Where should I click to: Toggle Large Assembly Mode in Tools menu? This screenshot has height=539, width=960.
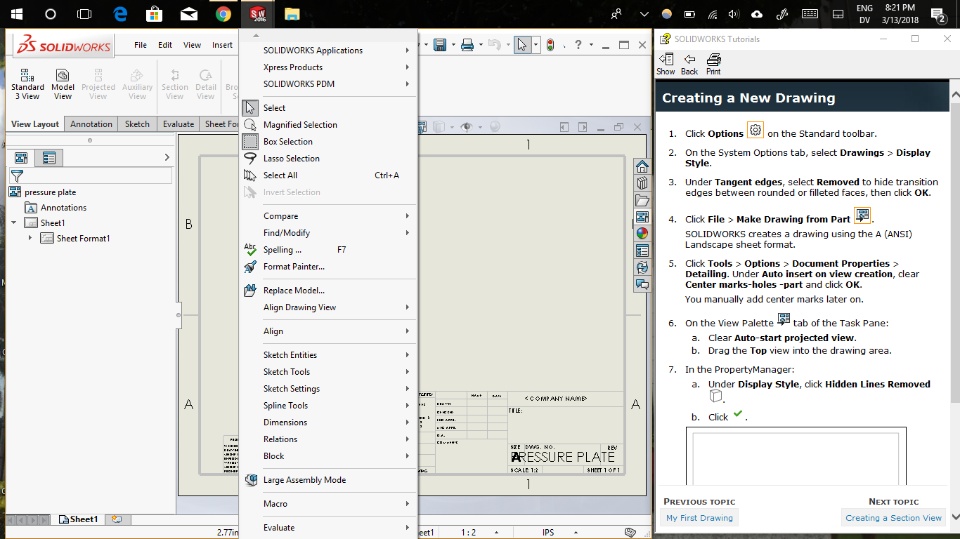click(x=304, y=480)
